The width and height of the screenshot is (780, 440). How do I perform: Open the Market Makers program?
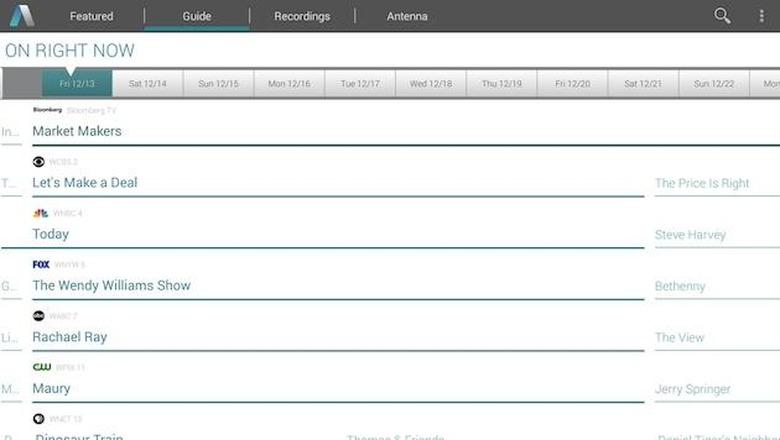[77, 131]
